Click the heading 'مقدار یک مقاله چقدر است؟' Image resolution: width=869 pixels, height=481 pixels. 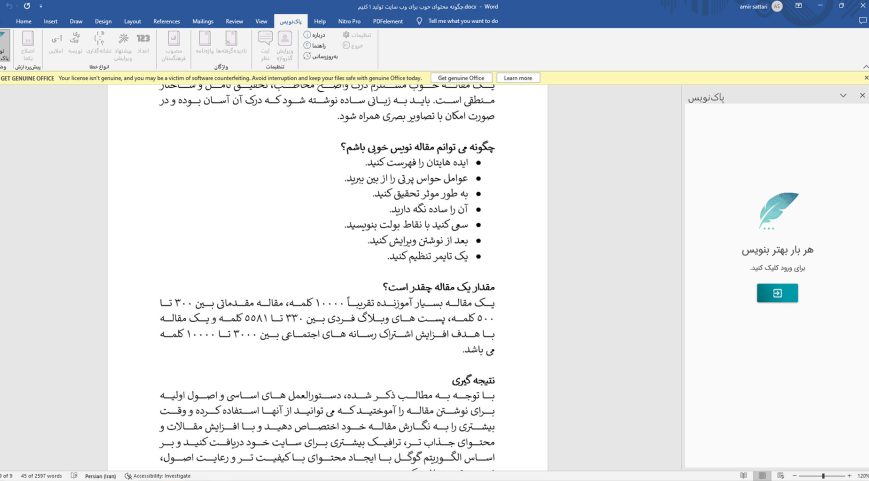coord(438,287)
